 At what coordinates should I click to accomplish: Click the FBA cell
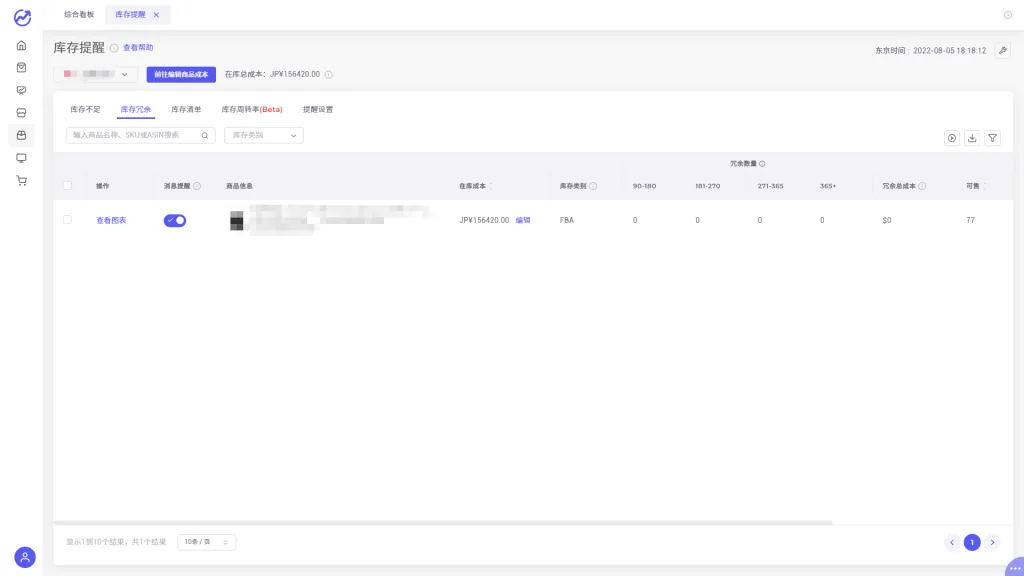(567, 220)
